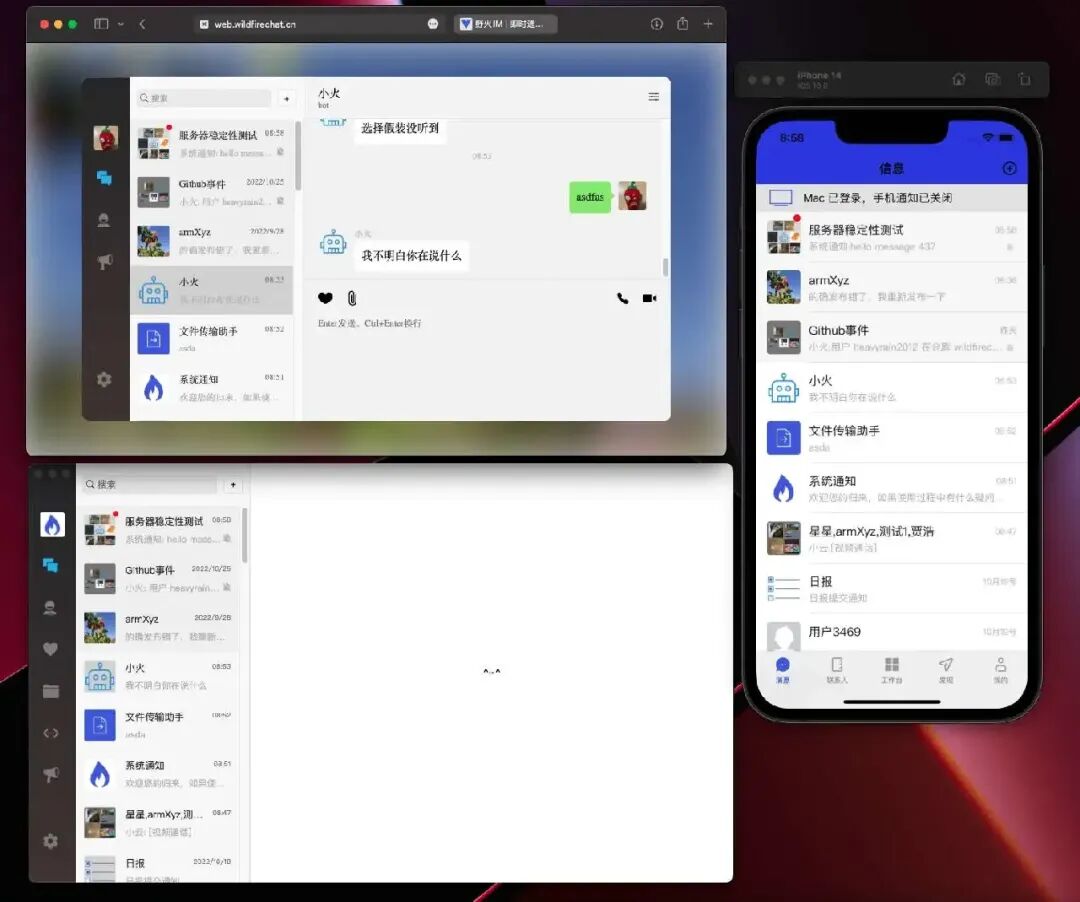Open the chat options hamburger menu
Viewport: 1080px width, 902px height.
click(654, 97)
